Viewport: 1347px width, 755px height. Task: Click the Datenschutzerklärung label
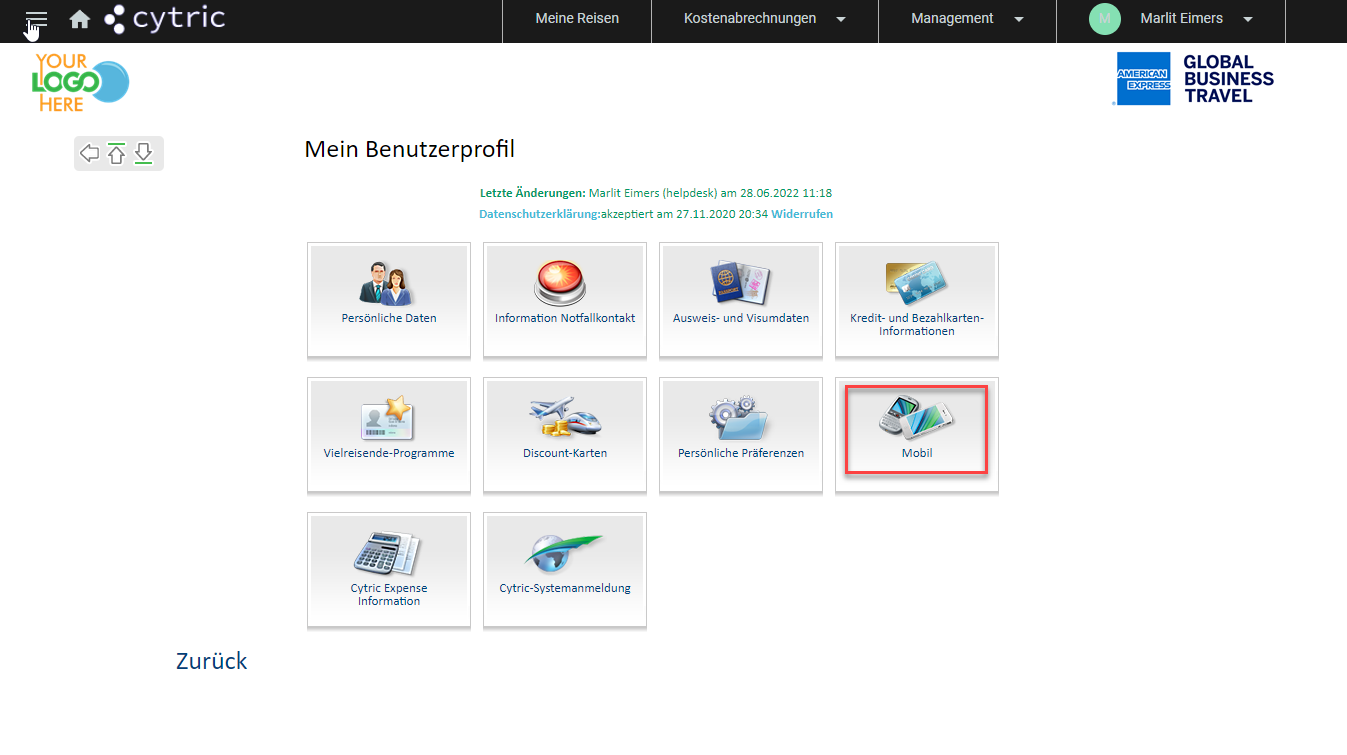(539, 214)
